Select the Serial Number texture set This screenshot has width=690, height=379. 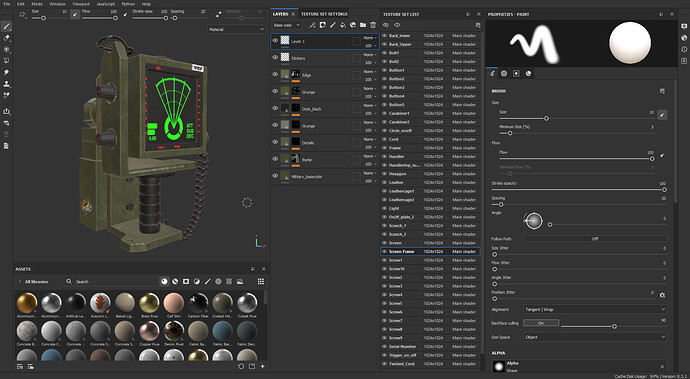click(430, 346)
